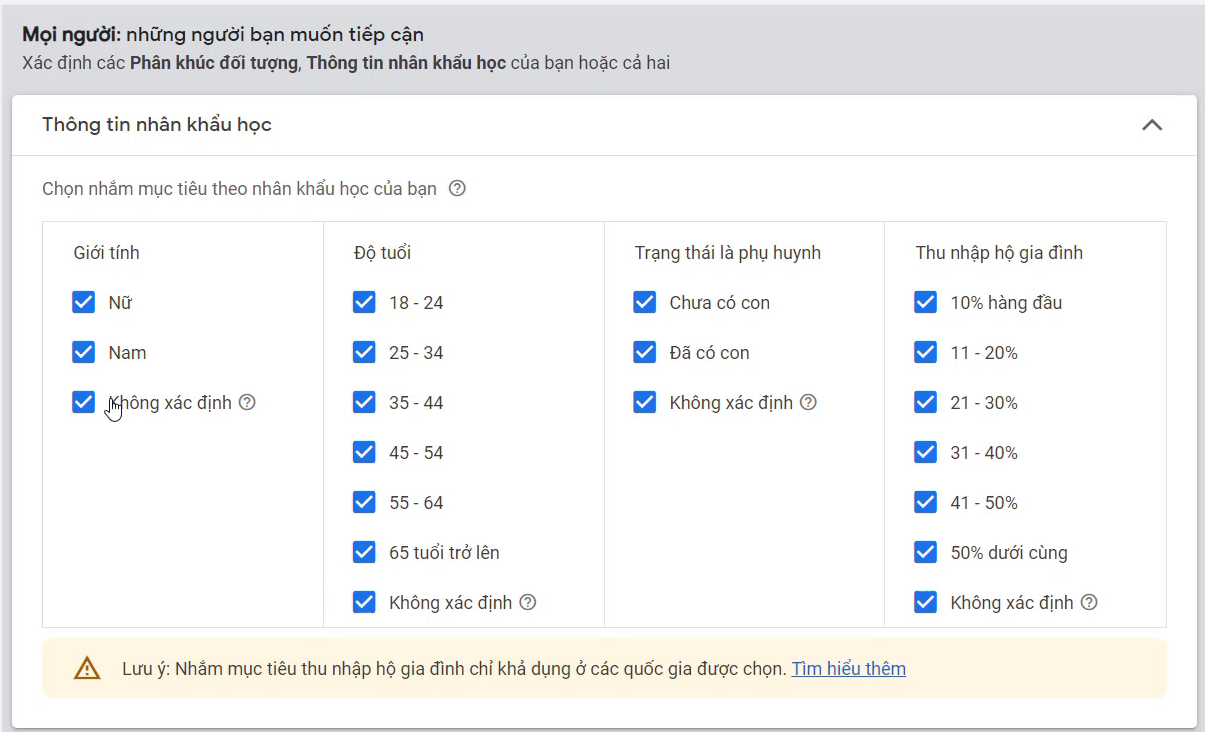Toggle the Chưa có con checkbox
Image resolution: width=1205 pixels, height=732 pixels.
coord(645,303)
